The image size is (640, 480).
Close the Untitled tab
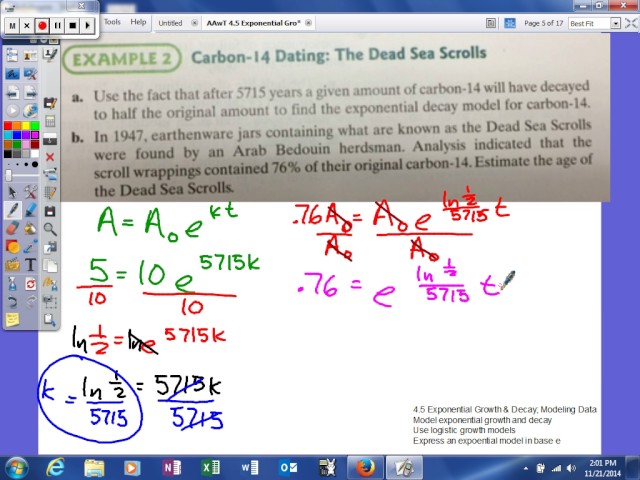(x=195, y=23)
